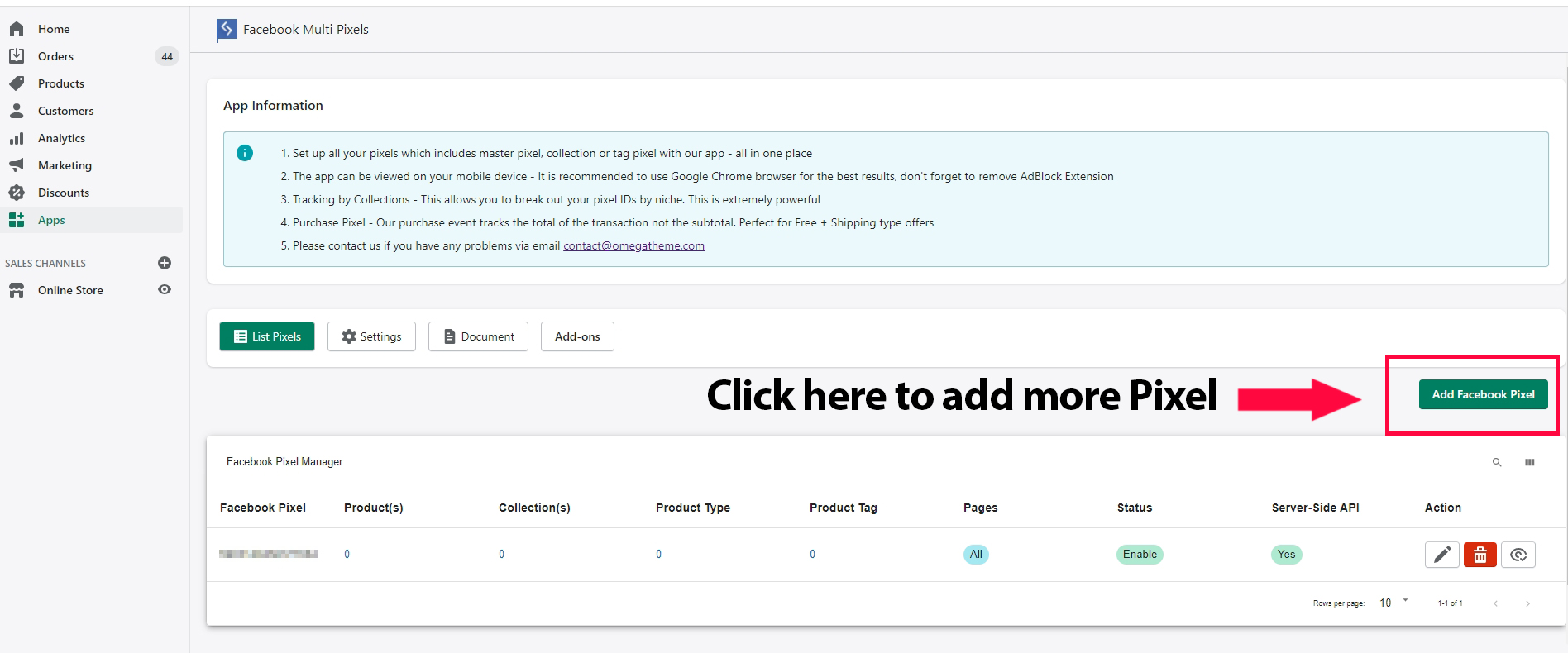1568x653 pixels.
Task: Click the Pages column header
Action: [981, 508]
